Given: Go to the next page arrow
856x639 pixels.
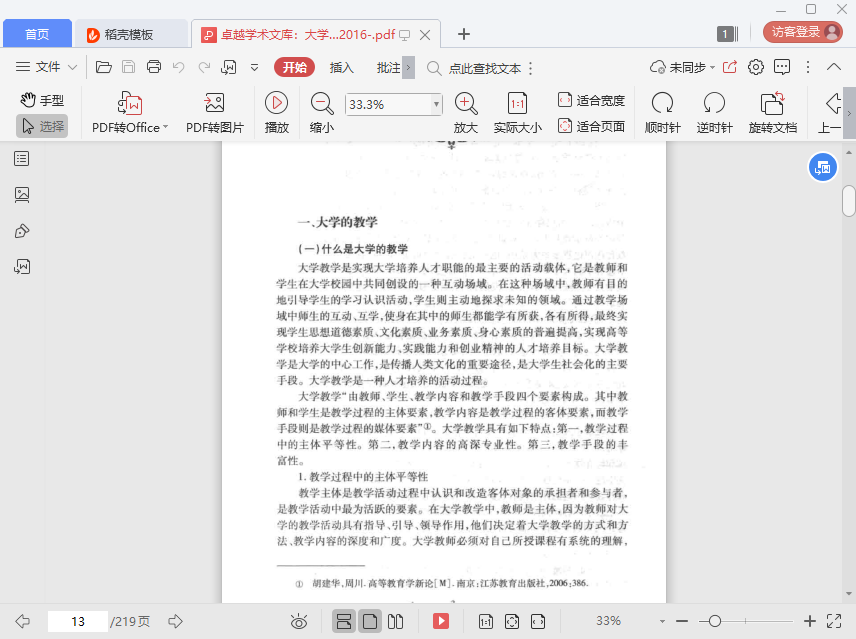Looking at the screenshot, I should pos(175,621).
